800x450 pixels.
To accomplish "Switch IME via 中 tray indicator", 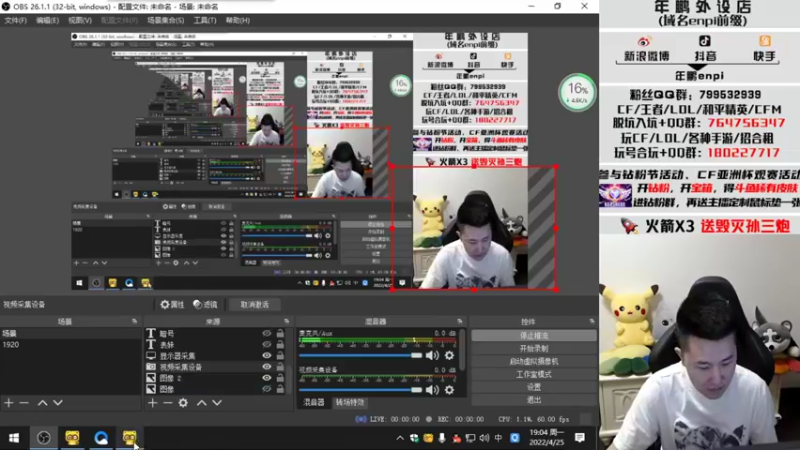I will click(498, 438).
